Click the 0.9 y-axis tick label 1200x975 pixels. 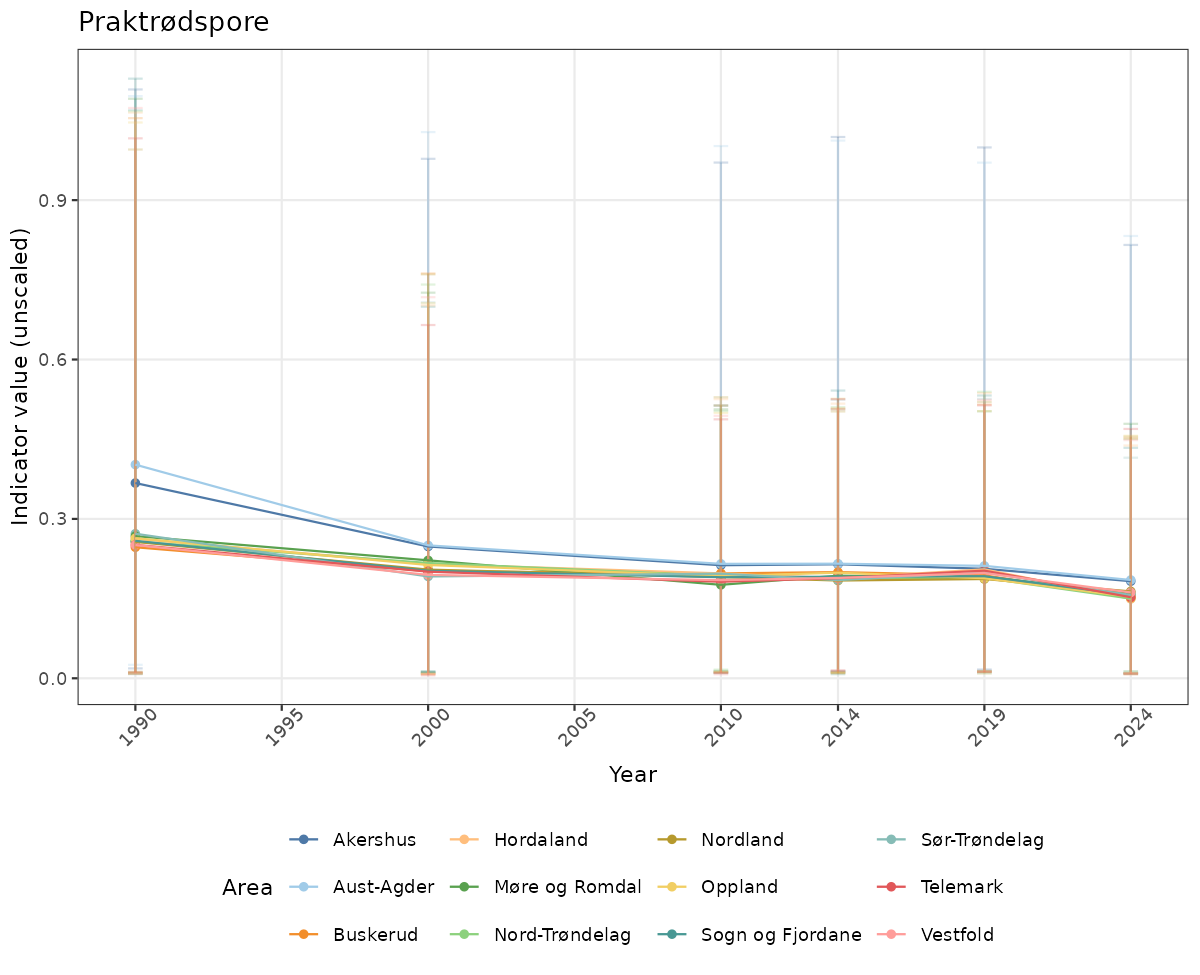tap(52, 200)
